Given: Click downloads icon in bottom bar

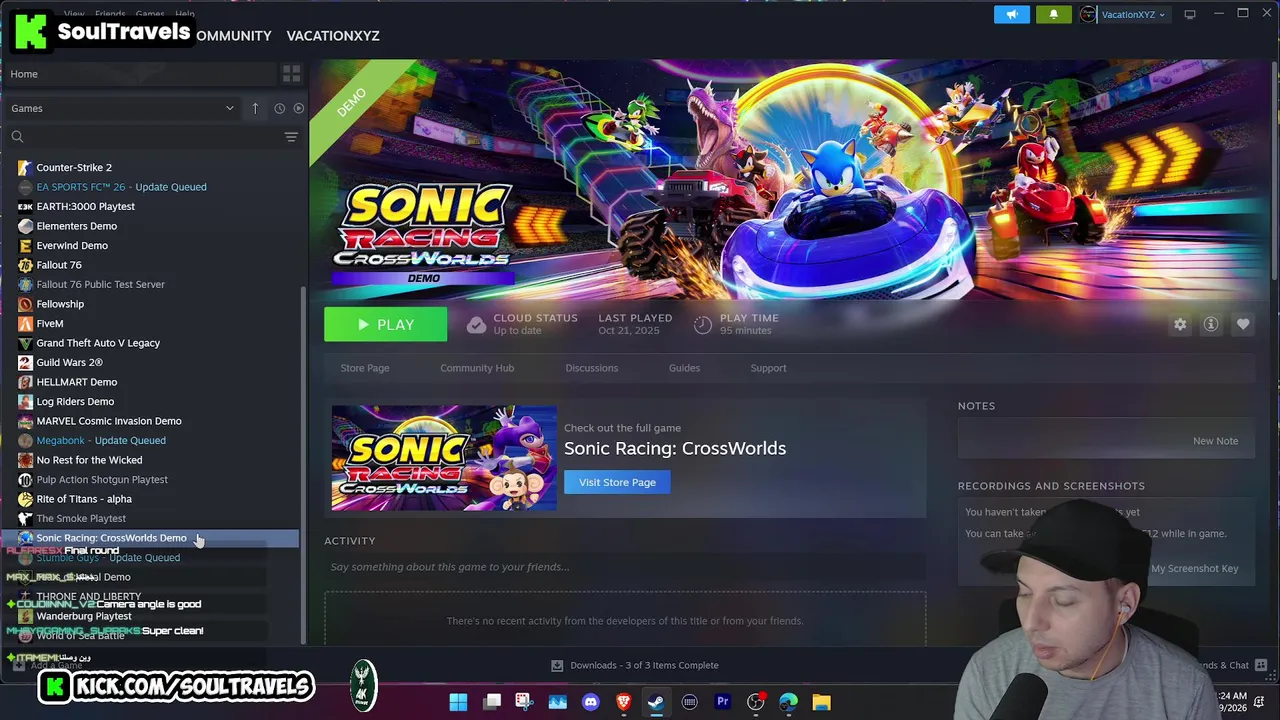Looking at the screenshot, I should [x=557, y=665].
